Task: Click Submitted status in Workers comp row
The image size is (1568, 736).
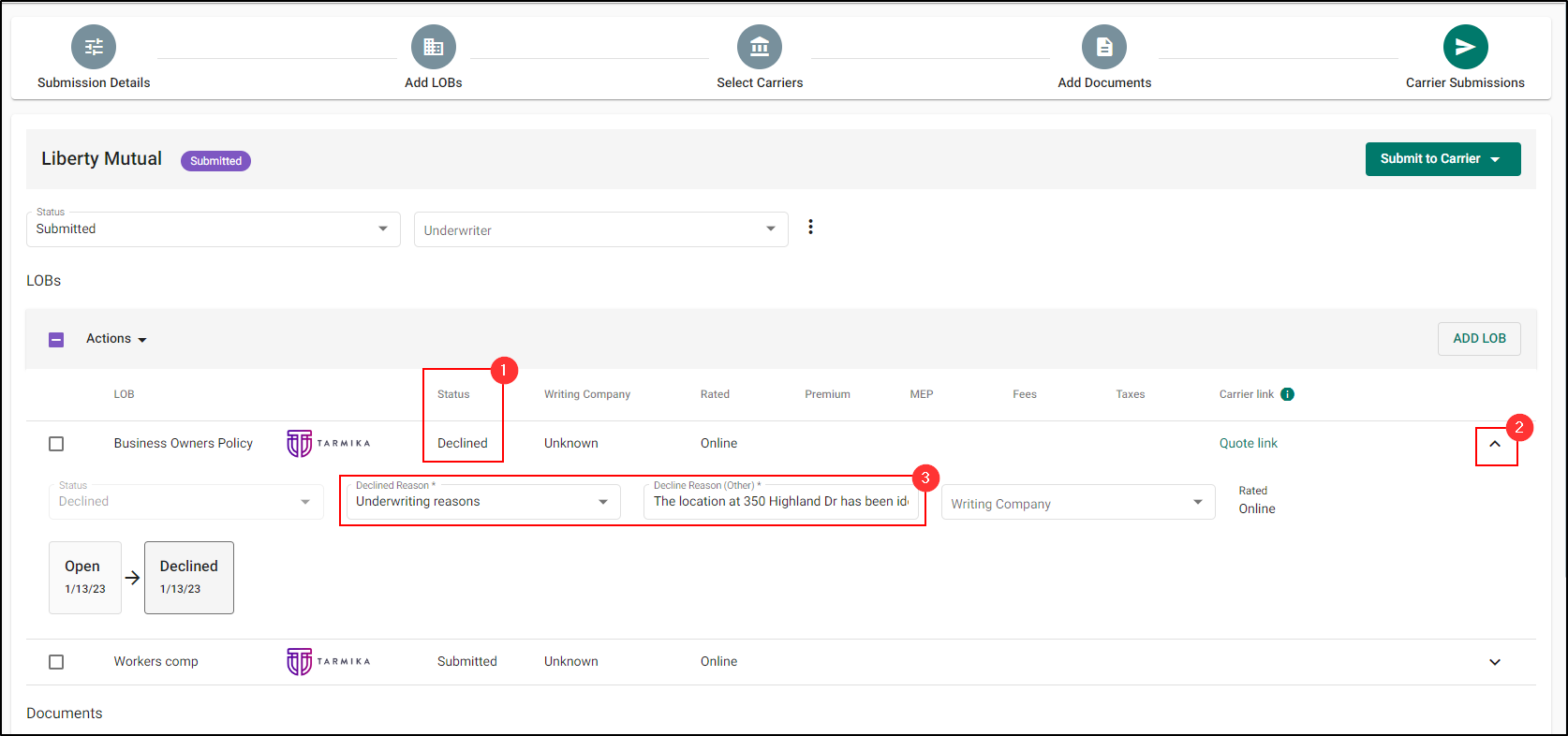Action: [467, 662]
